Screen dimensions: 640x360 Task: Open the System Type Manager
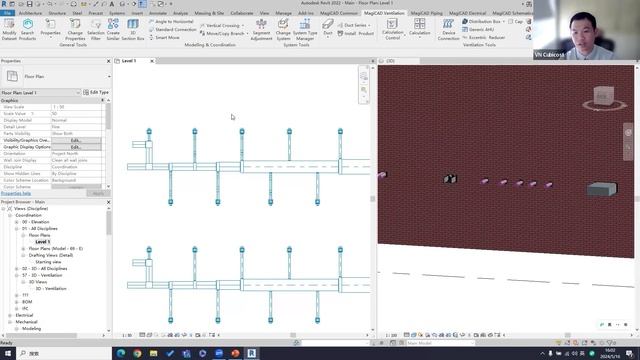305,29
